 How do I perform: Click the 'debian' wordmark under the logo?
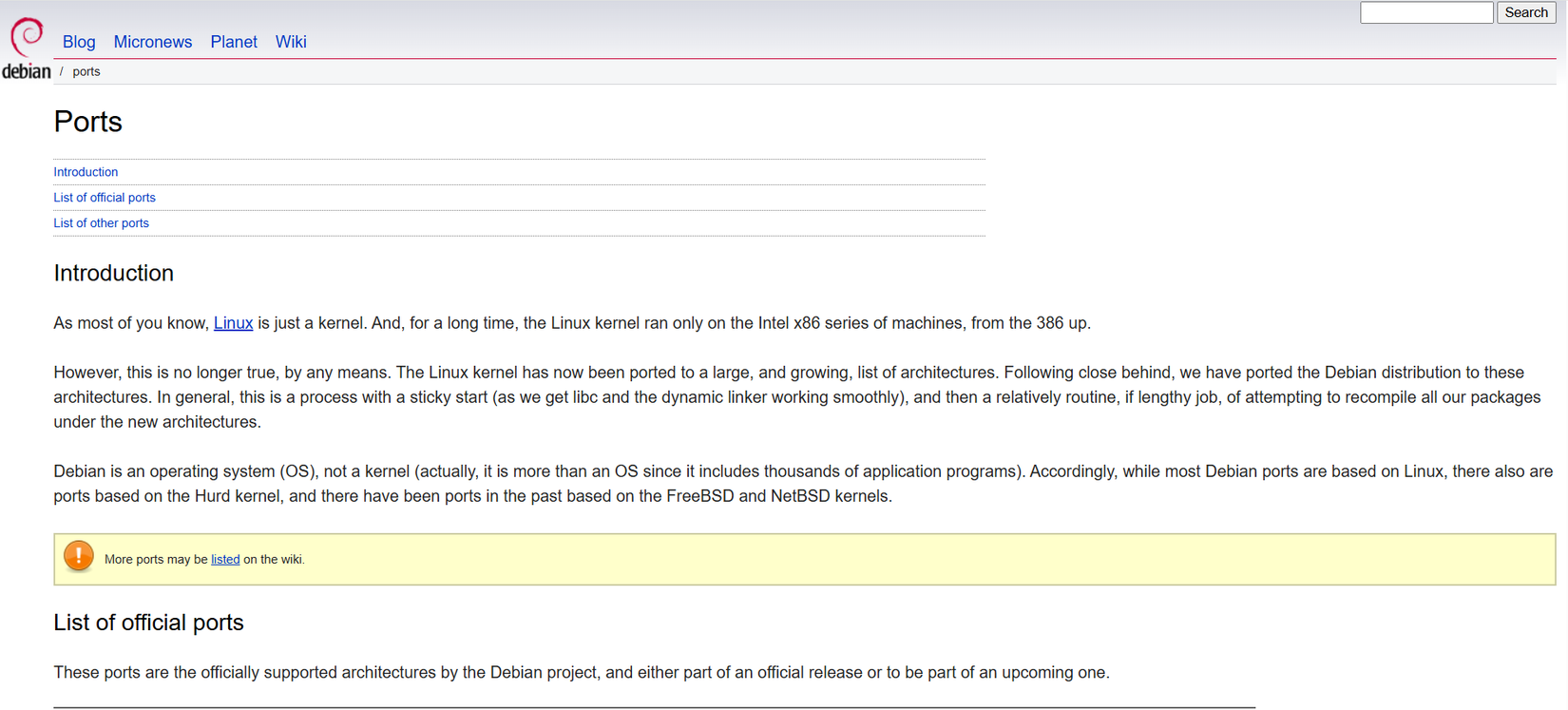click(x=27, y=71)
